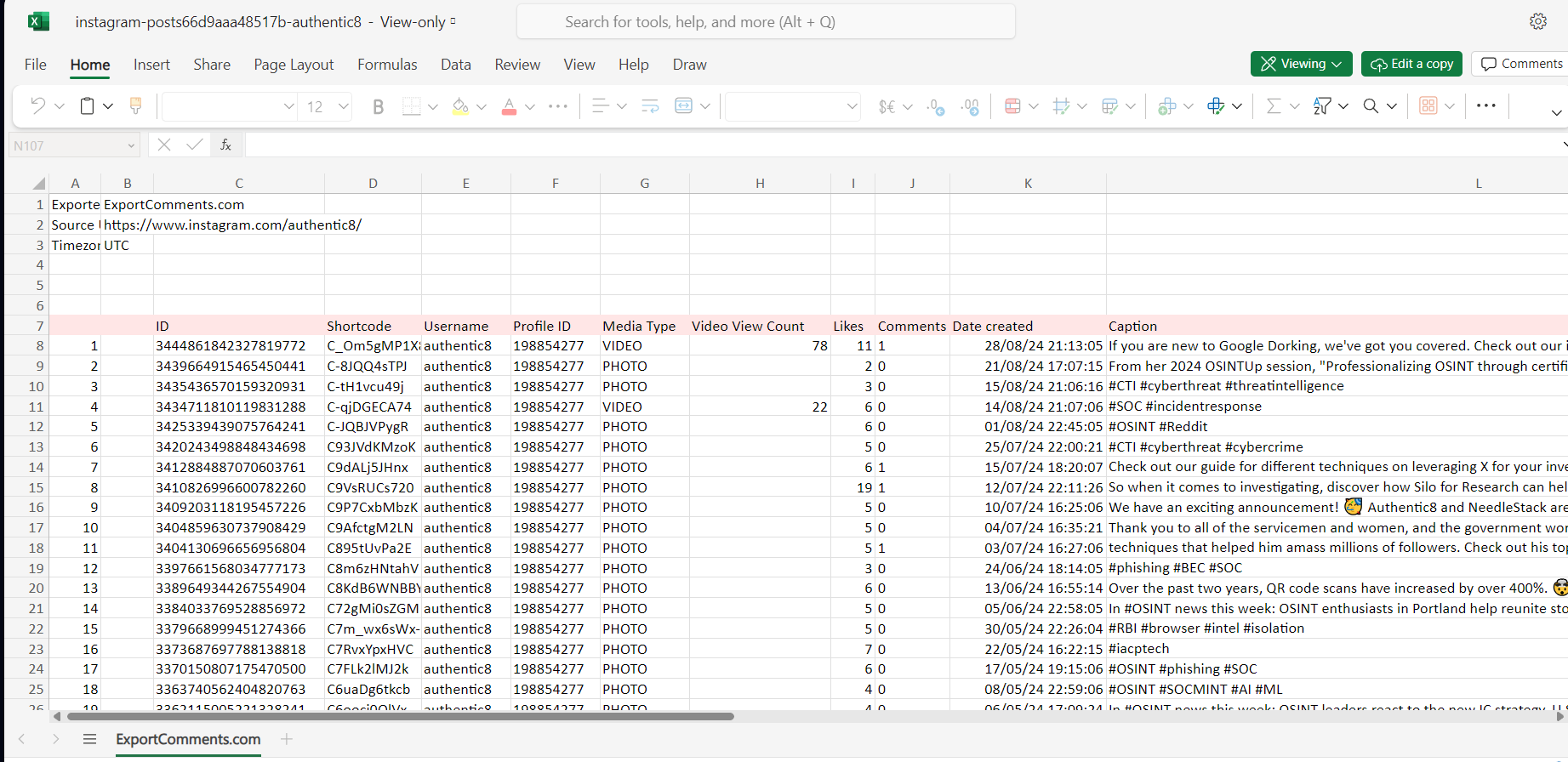Open the Formulas ribbon tab
This screenshot has width=1568, height=762.
click(387, 65)
